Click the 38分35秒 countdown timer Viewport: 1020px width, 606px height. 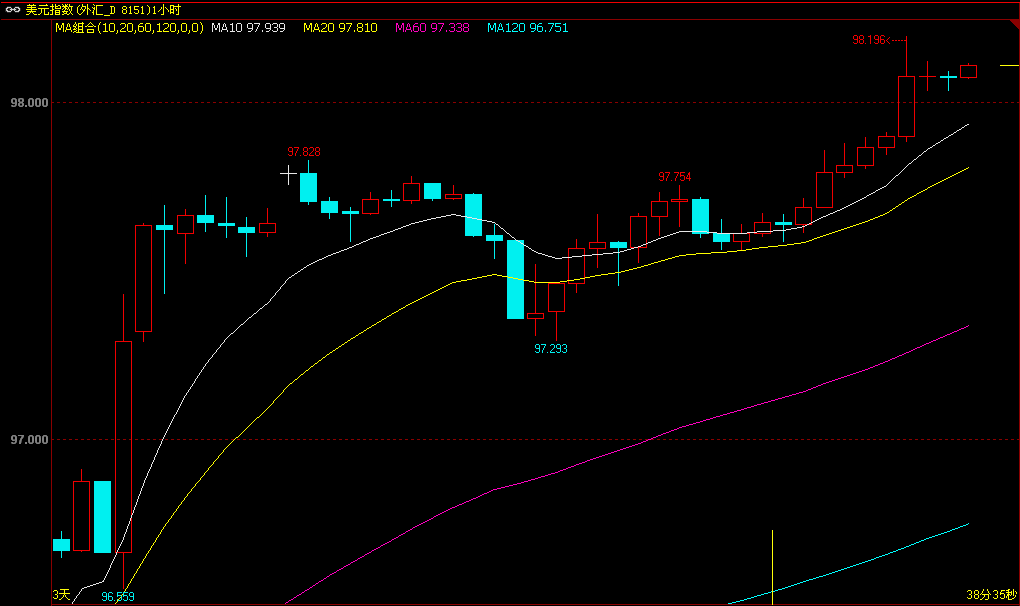point(991,594)
